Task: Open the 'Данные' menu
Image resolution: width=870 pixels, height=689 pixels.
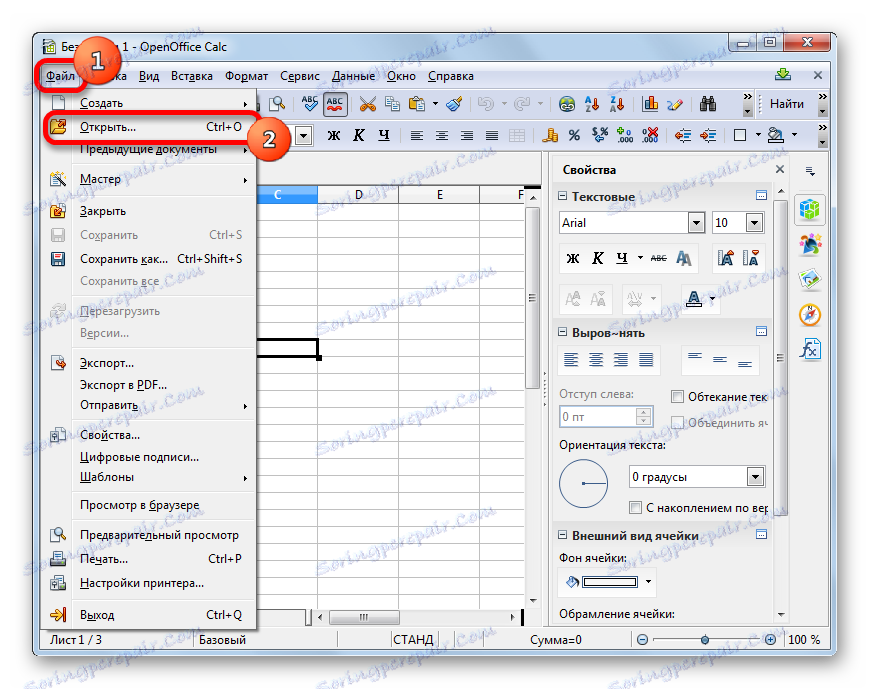Action: [353, 76]
